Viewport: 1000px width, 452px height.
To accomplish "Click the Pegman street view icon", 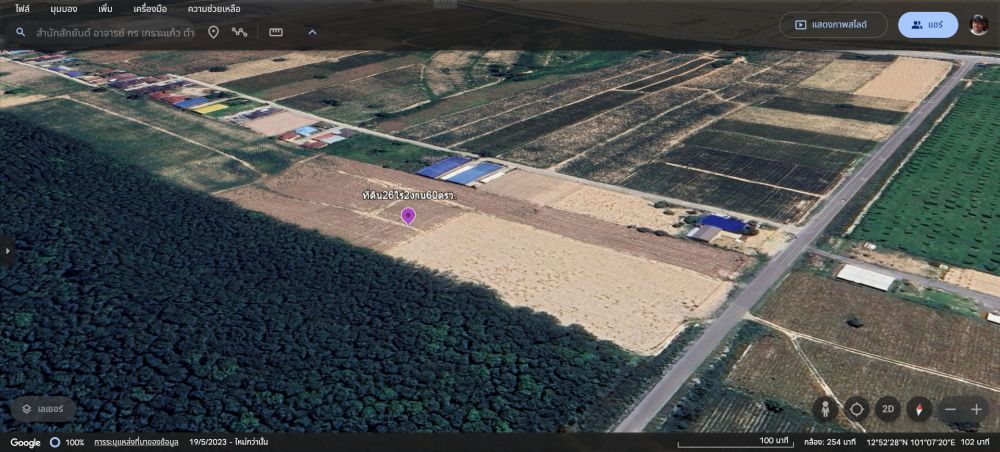I will [825, 409].
